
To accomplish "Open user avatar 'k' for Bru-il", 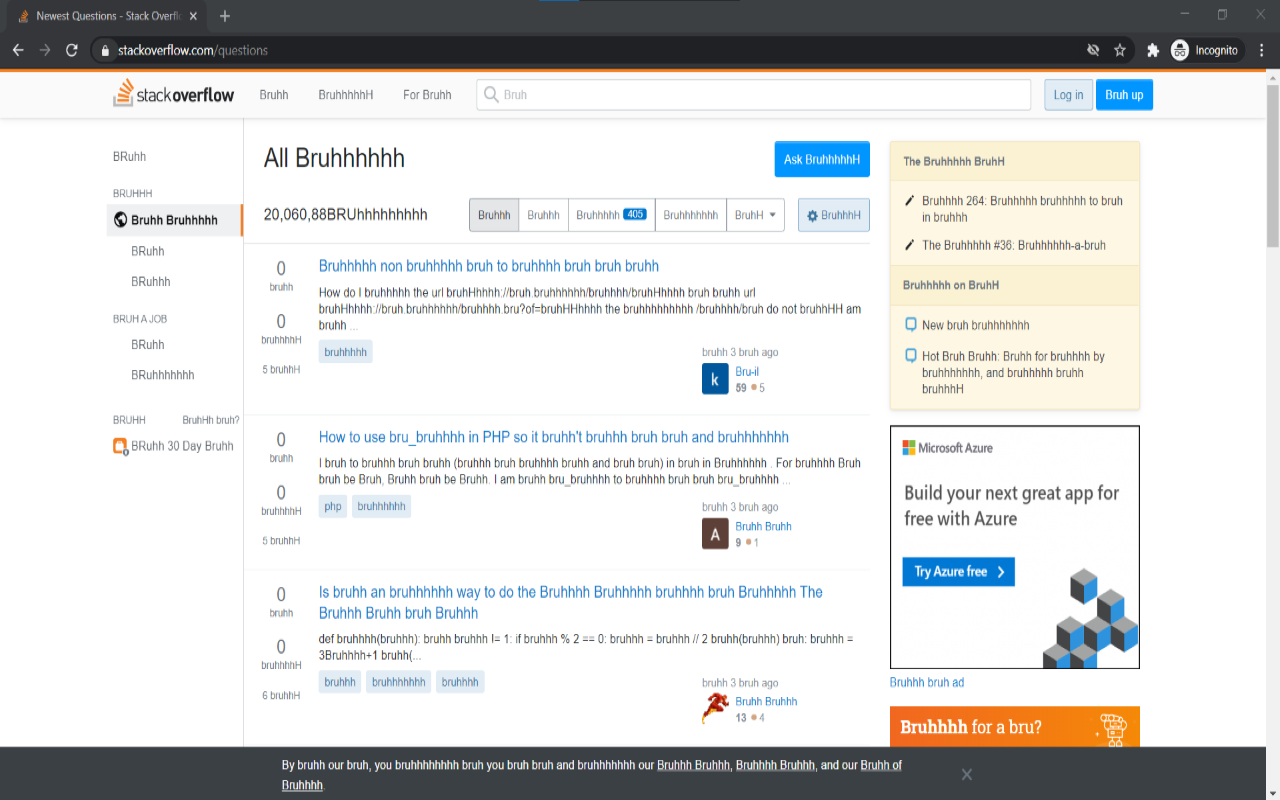I will (x=715, y=379).
